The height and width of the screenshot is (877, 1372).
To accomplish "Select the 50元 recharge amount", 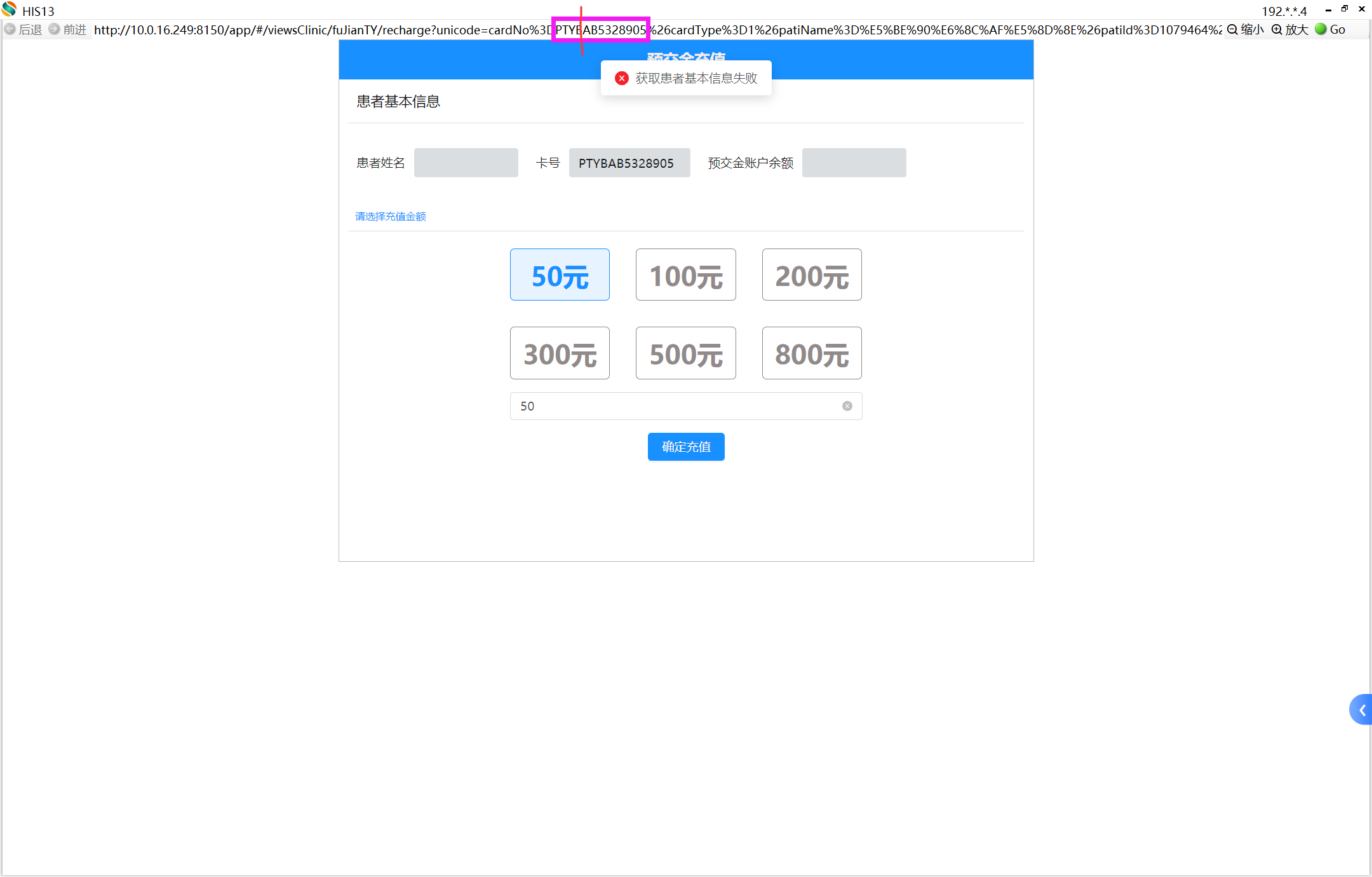I will [x=560, y=275].
